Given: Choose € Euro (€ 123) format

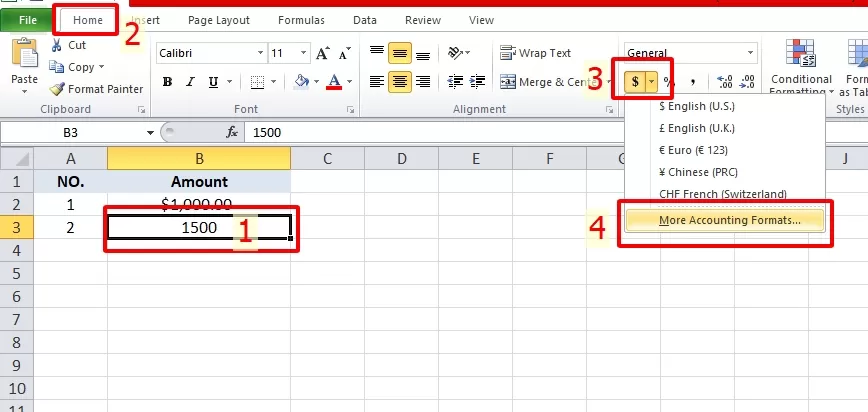Looking at the screenshot, I should pyautogui.click(x=725, y=150).
